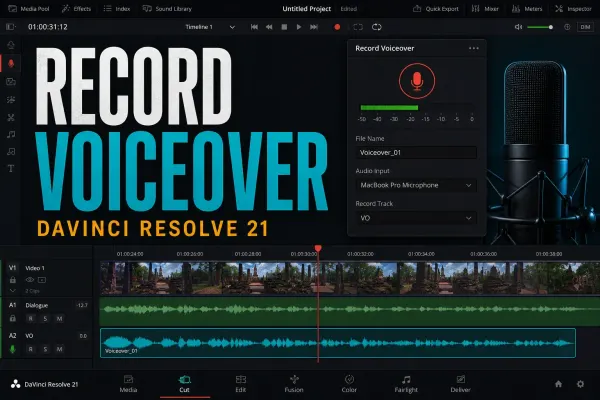Screen dimensions: 600x400
Task: Open the Inspector panel
Action: [x=573, y=8]
